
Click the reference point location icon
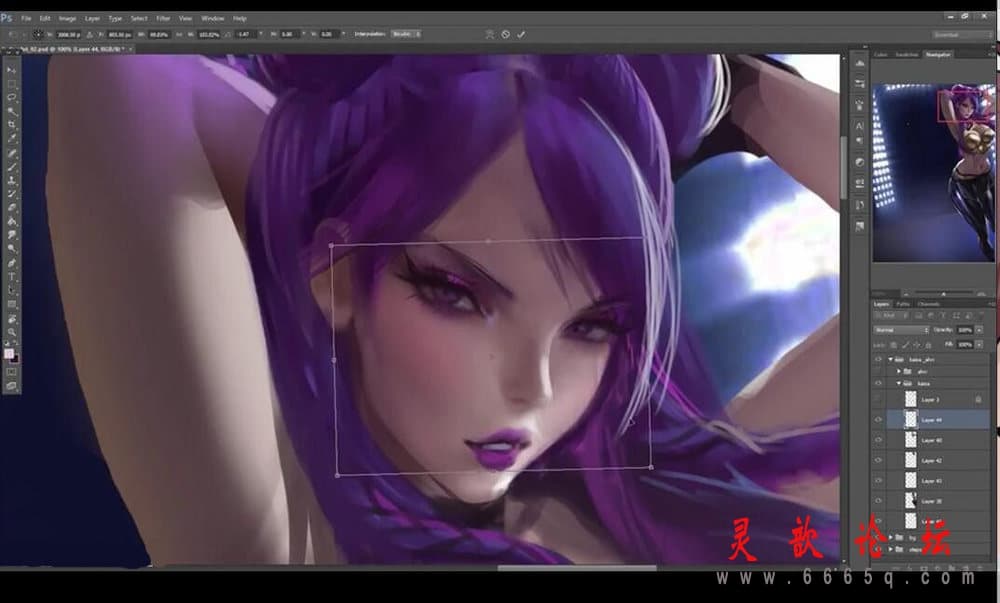(38, 34)
